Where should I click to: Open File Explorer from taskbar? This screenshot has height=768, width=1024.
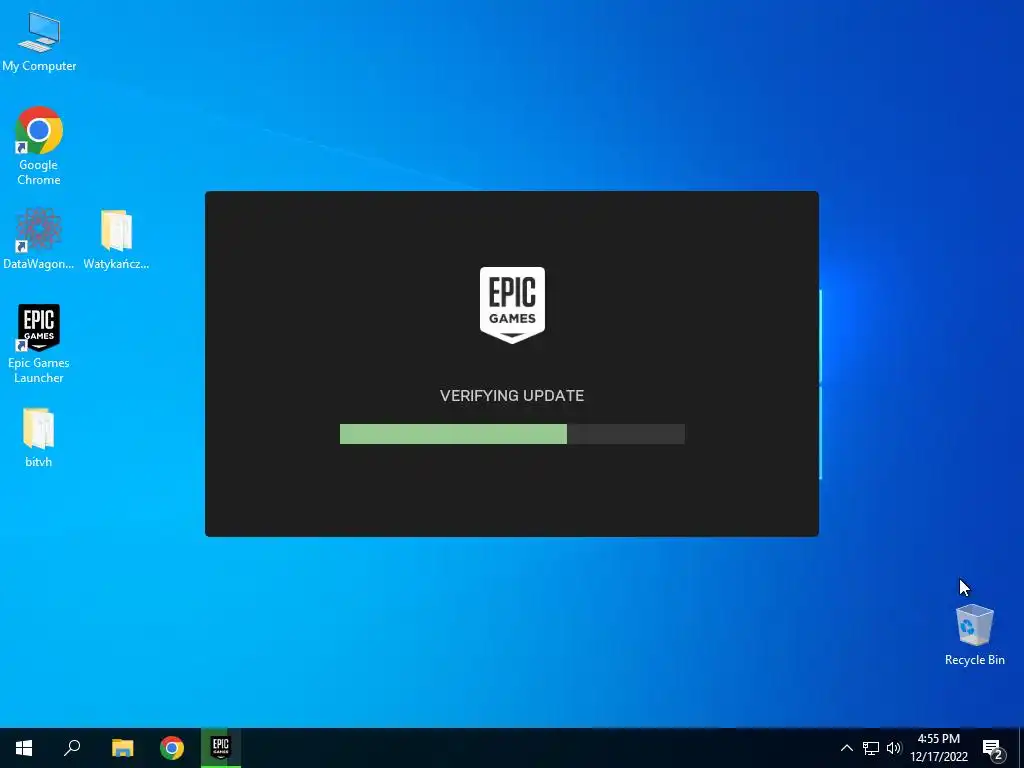point(122,748)
